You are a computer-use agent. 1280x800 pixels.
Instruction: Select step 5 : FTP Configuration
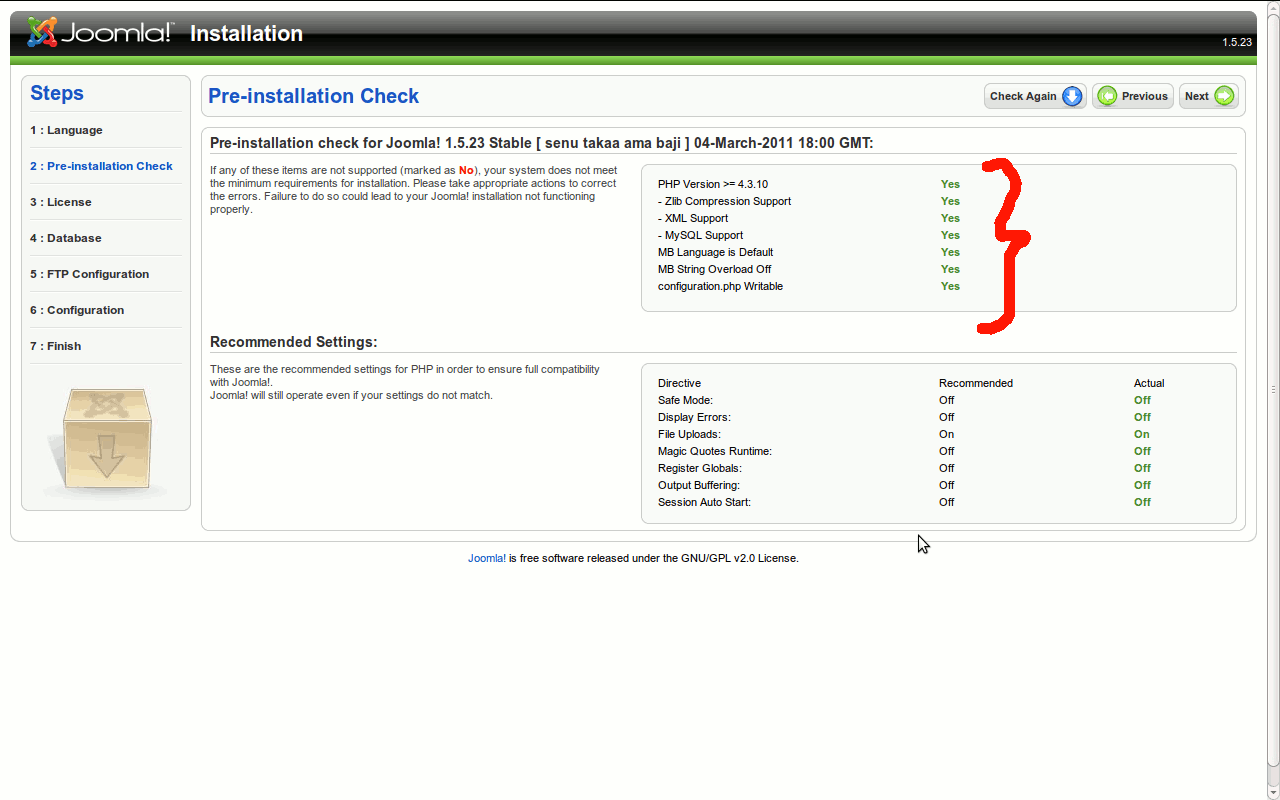(89, 274)
